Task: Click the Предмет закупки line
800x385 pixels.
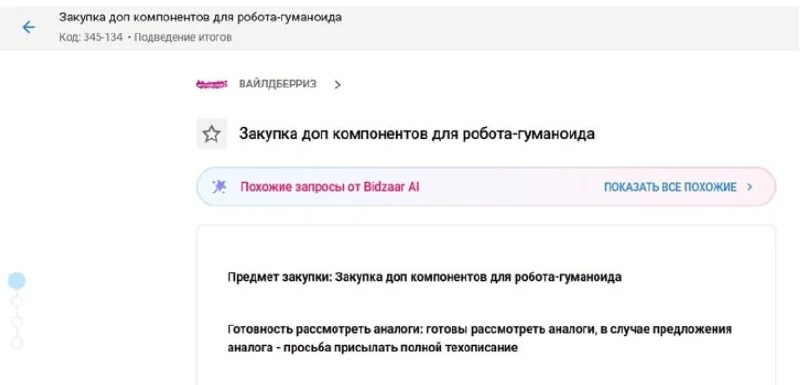Action: [424, 277]
